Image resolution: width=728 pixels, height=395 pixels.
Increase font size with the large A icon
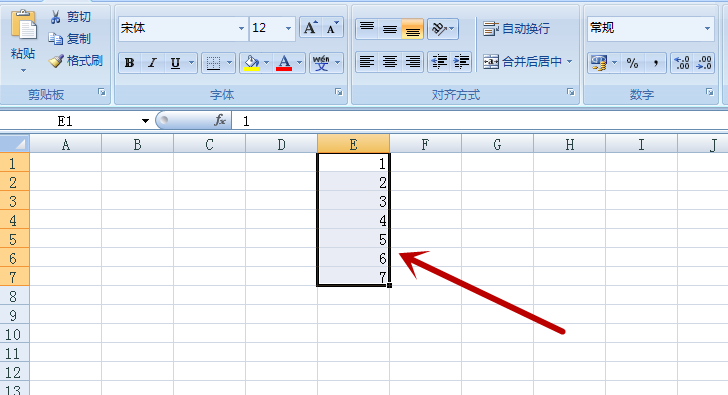(310, 28)
